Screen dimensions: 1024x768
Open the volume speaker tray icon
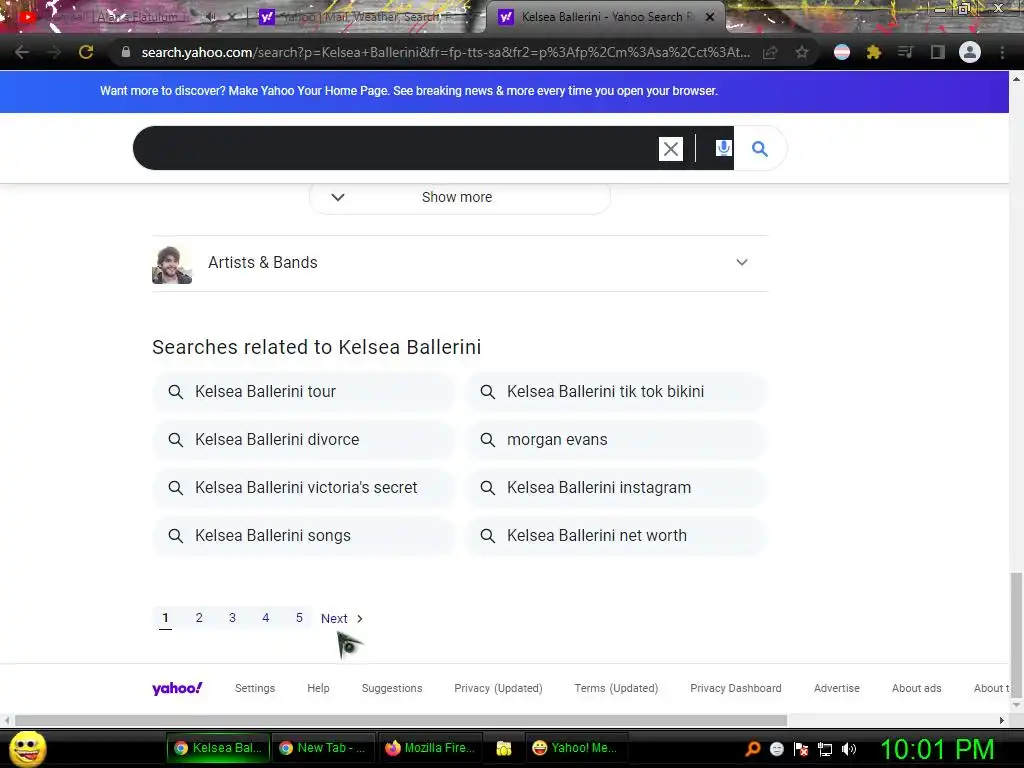(849, 749)
